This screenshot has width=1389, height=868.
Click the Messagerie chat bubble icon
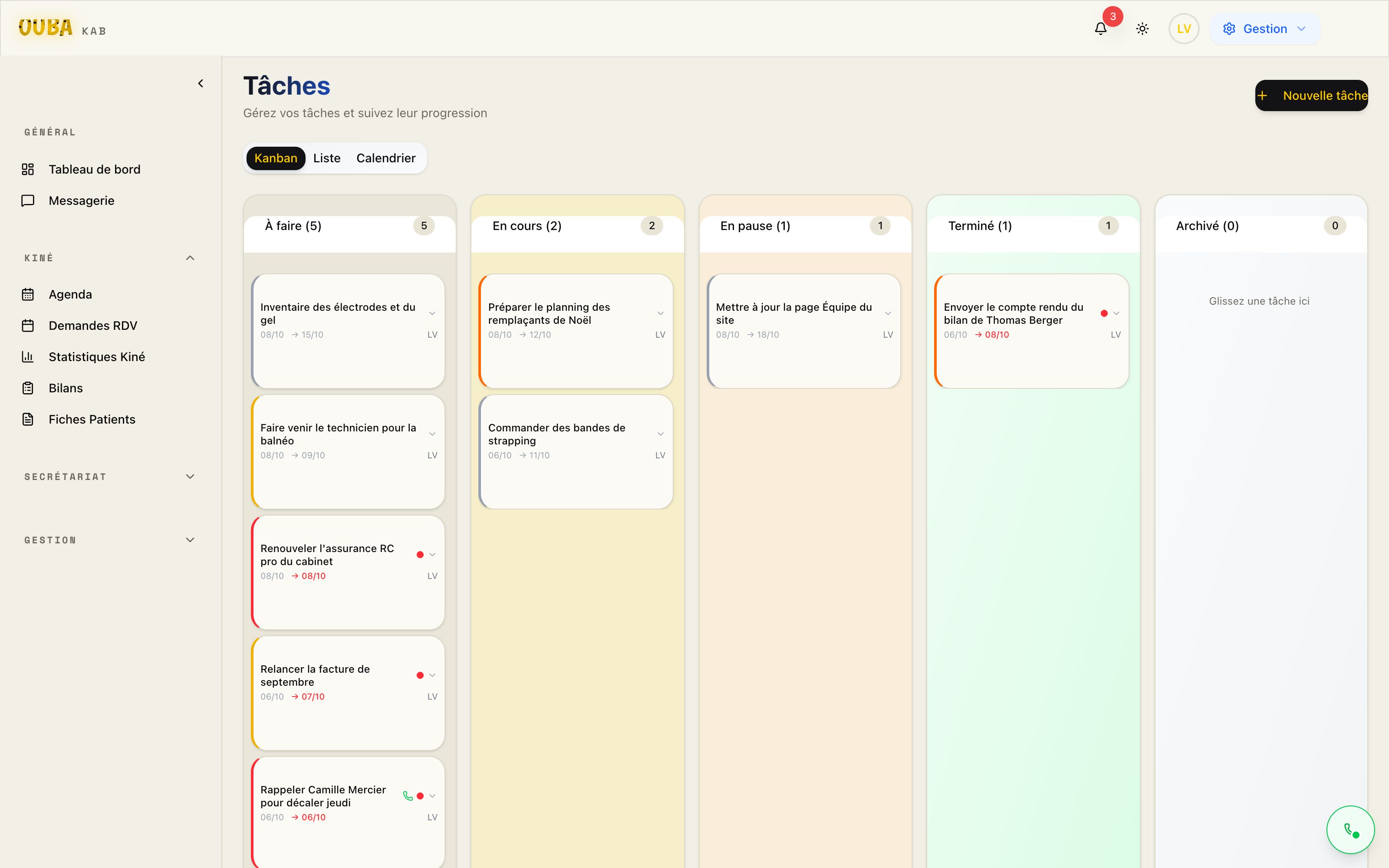pyautogui.click(x=28, y=201)
